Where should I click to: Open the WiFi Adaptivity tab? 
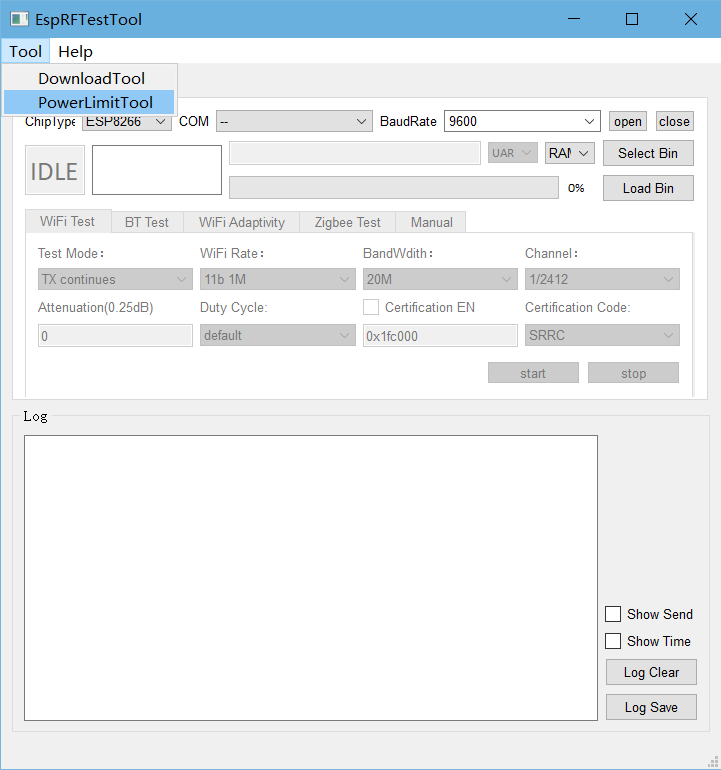tap(241, 222)
